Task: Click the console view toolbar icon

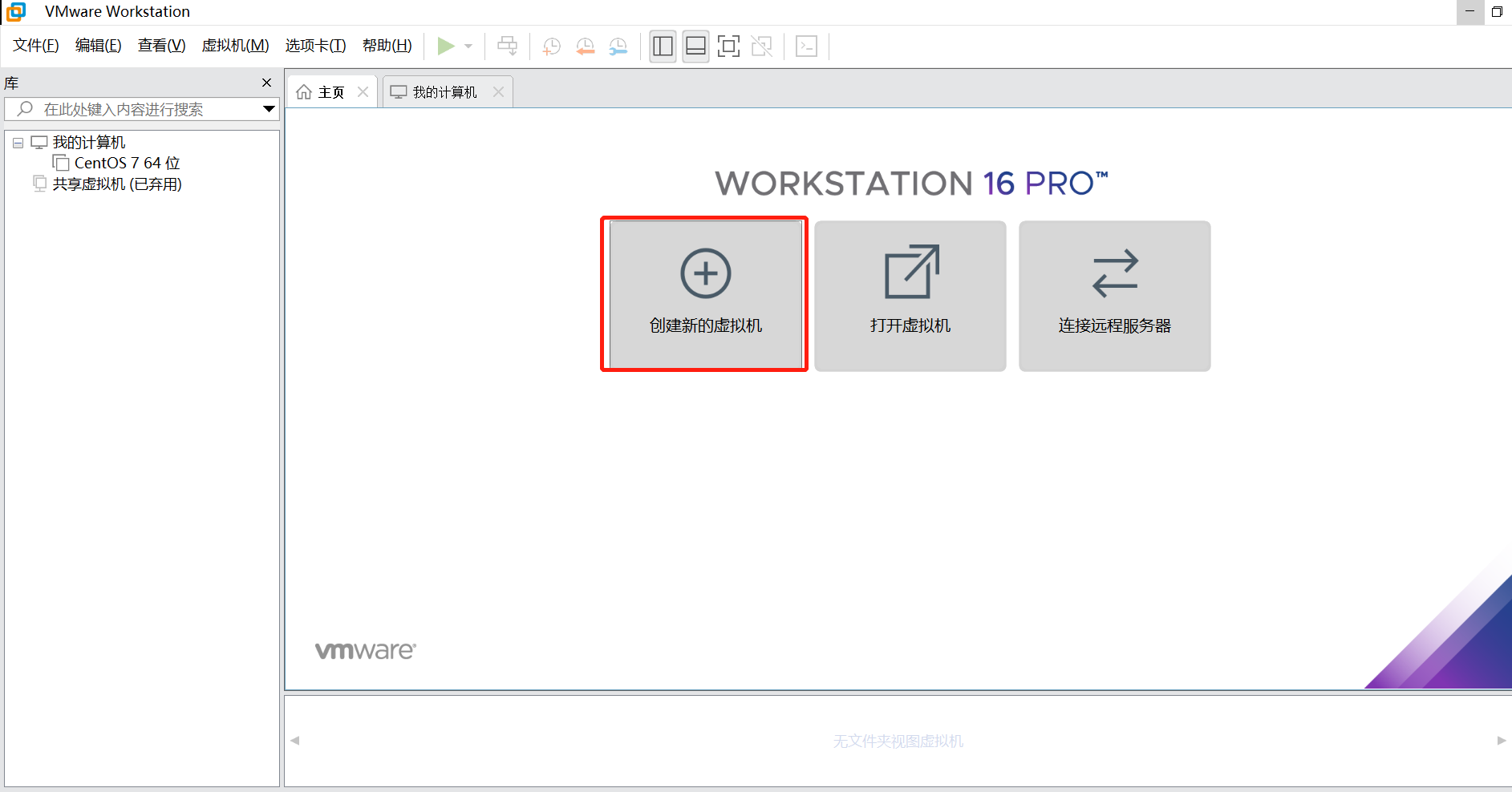Action: (x=806, y=46)
